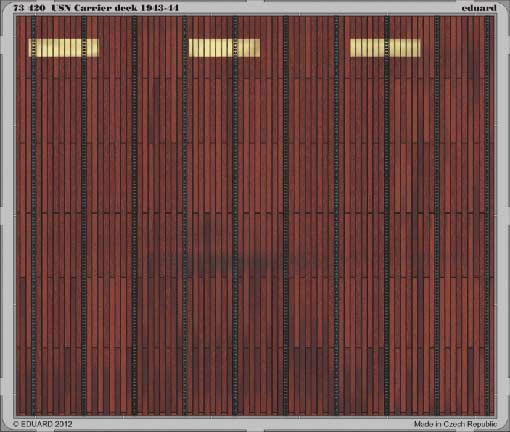Select the middle yellow deck marking rectangle
The height and width of the screenshot is (432, 510).
pos(224,48)
